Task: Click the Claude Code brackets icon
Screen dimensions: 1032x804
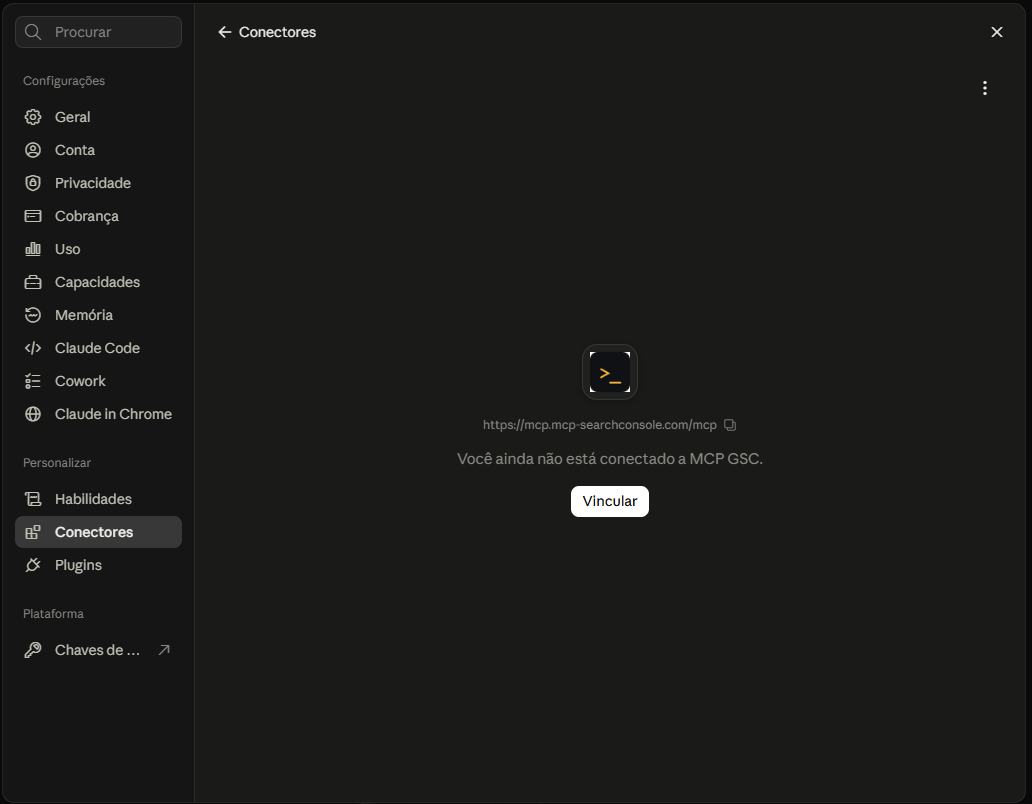Action: [x=33, y=348]
